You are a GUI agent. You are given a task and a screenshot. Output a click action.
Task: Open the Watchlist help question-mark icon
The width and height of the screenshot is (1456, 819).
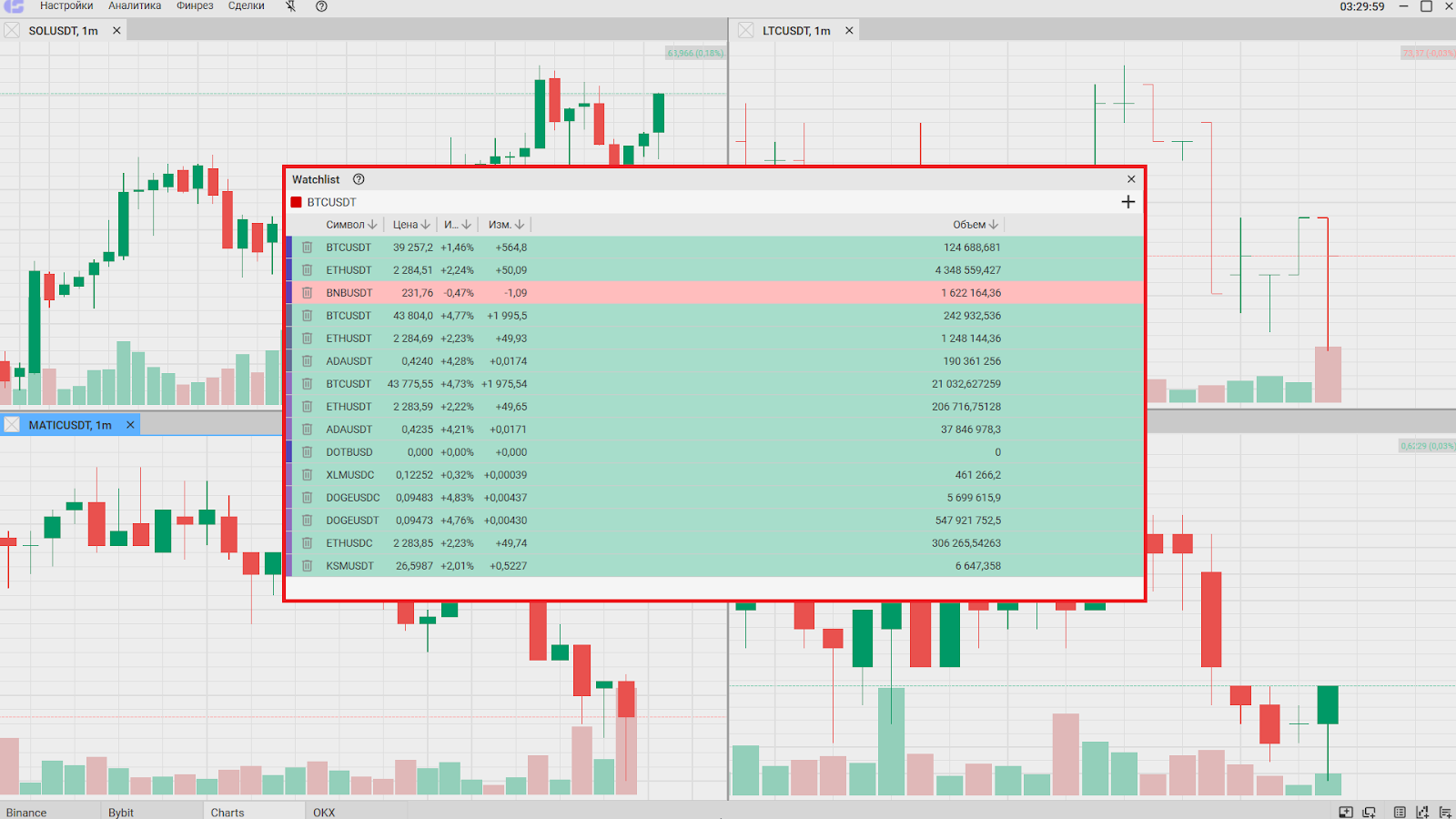coord(359,179)
